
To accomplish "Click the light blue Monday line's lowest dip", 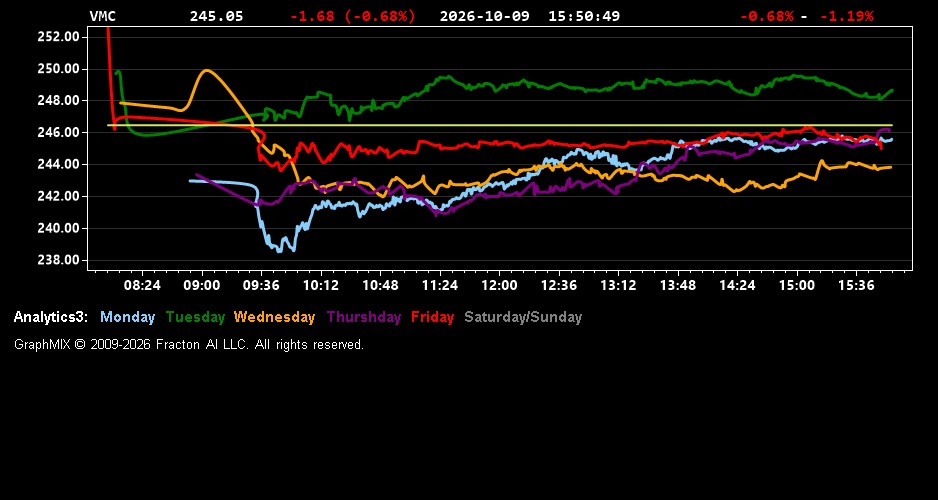I will click(279, 251).
